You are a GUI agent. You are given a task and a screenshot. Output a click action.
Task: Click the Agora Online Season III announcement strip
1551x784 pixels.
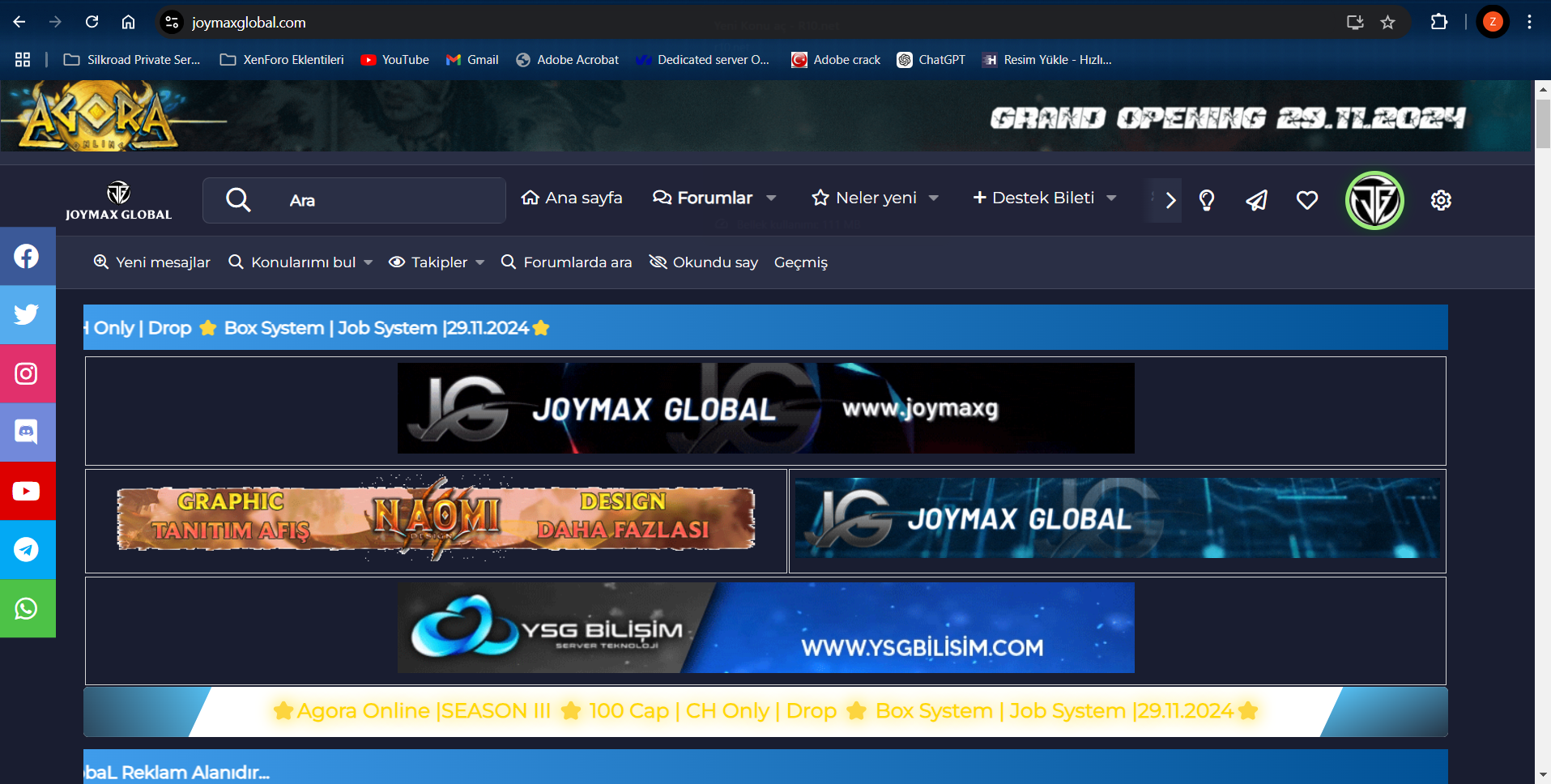click(x=765, y=711)
